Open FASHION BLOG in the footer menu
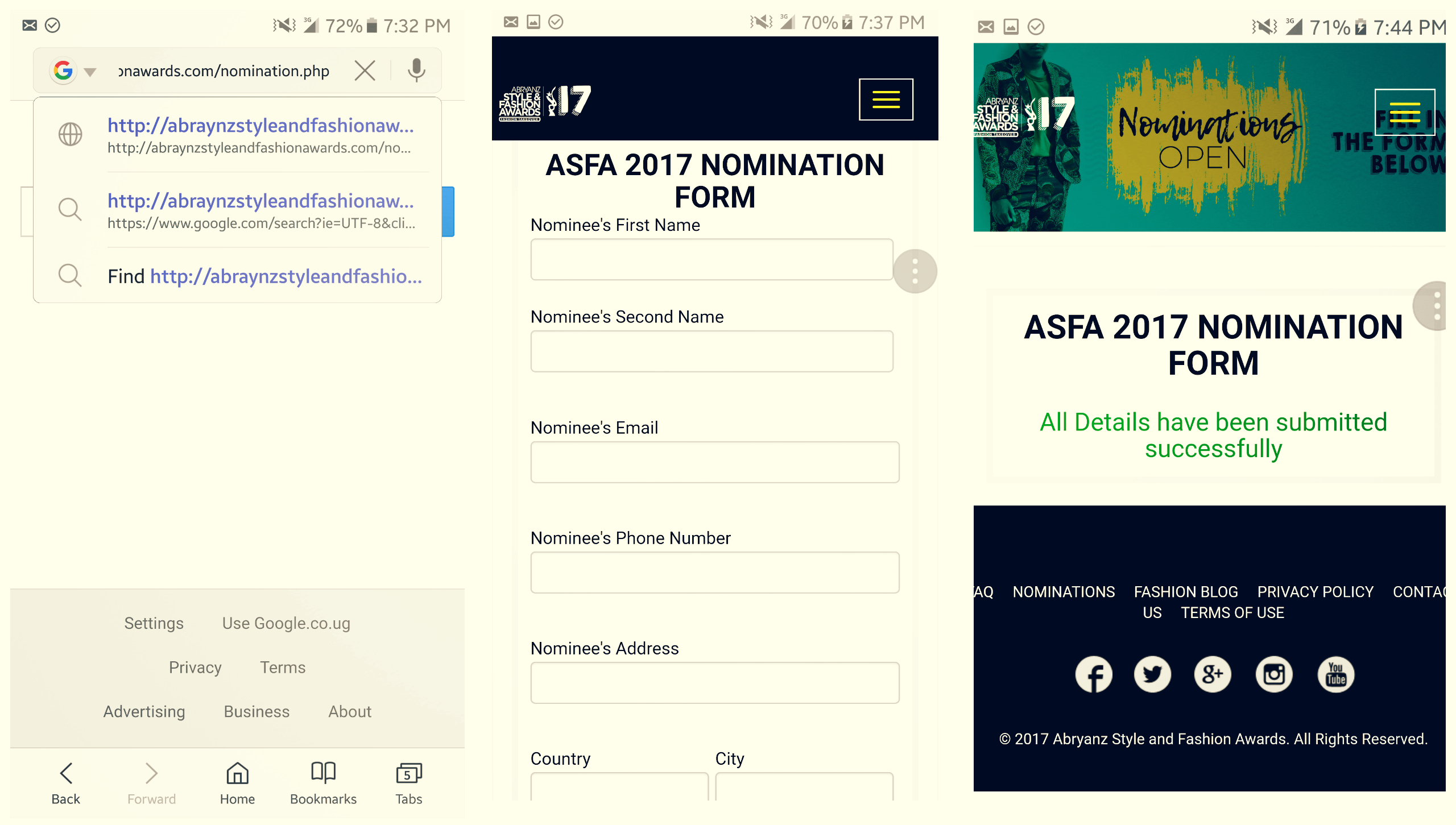The image size is (1456, 825). pyautogui.click(x=1186, y=592)
